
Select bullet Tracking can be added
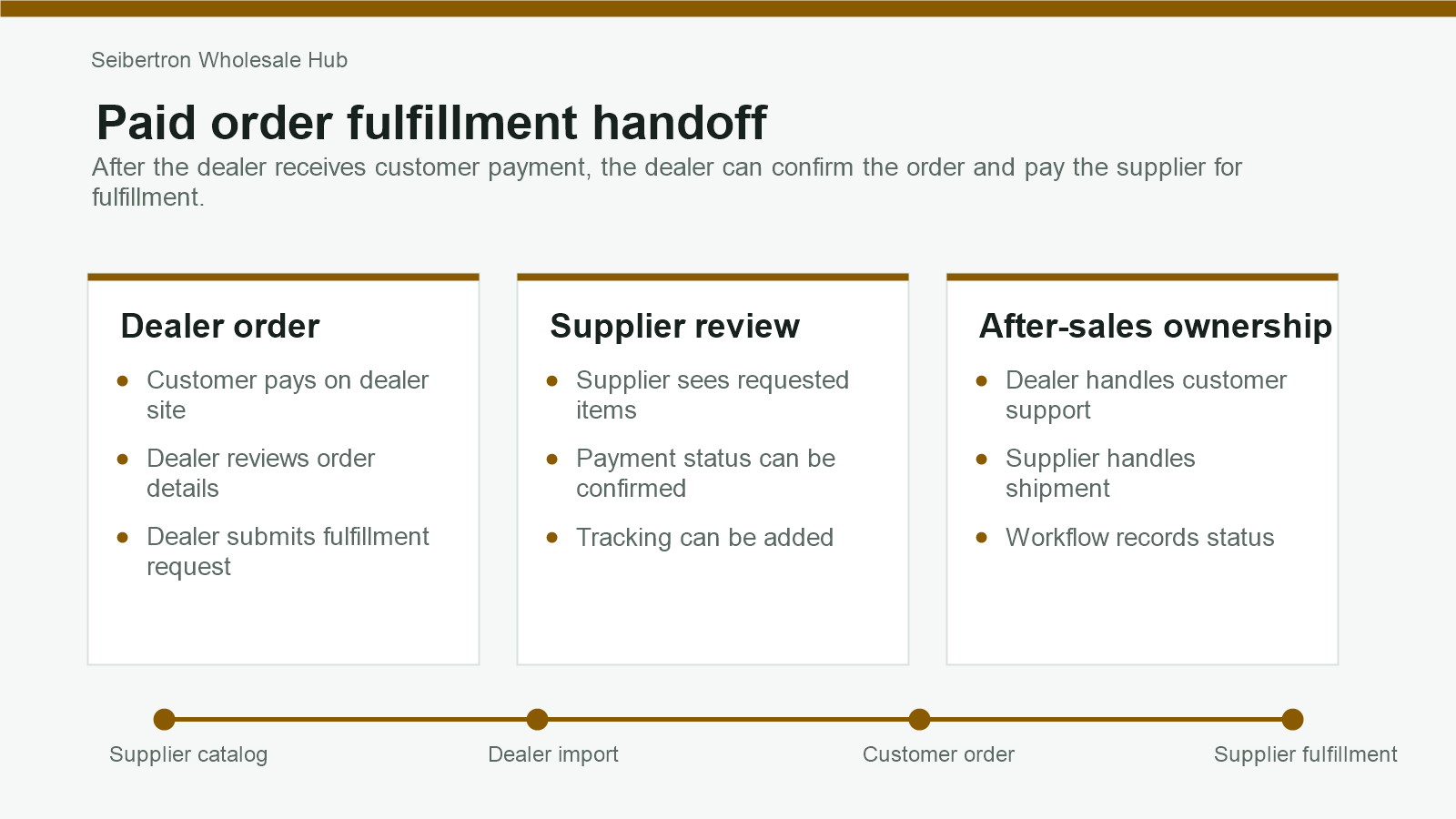pyautogui.click(x=705, y=538)
